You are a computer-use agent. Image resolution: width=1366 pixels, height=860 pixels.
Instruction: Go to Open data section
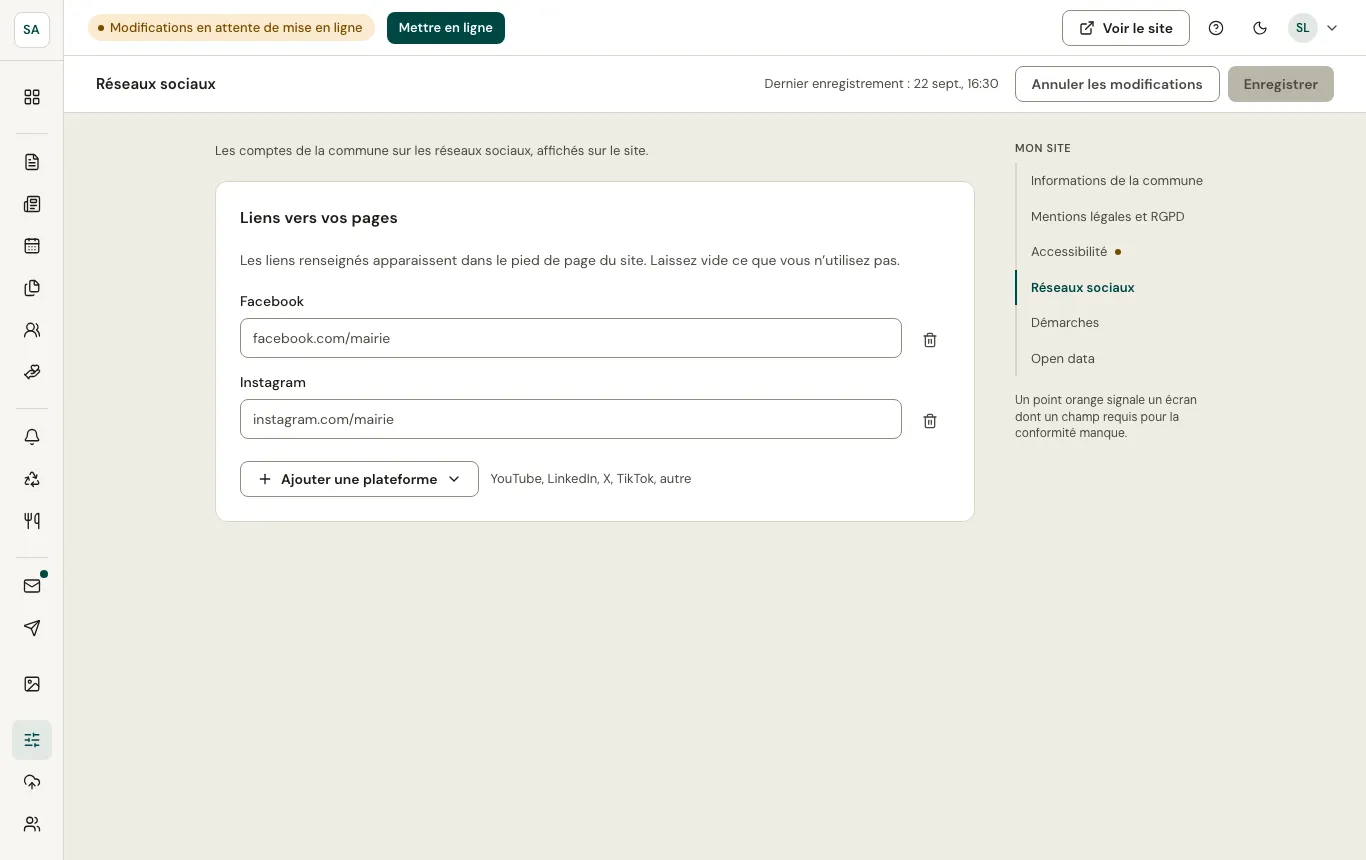(x=1063, y=359)
